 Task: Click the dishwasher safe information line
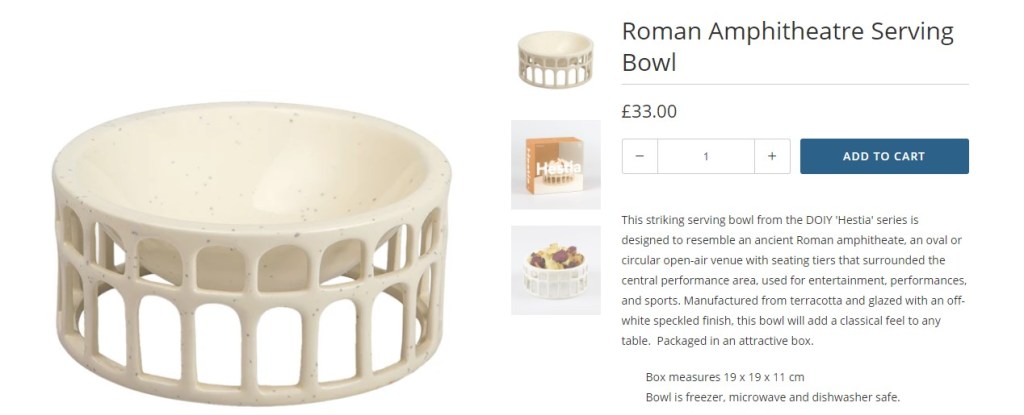772,397
